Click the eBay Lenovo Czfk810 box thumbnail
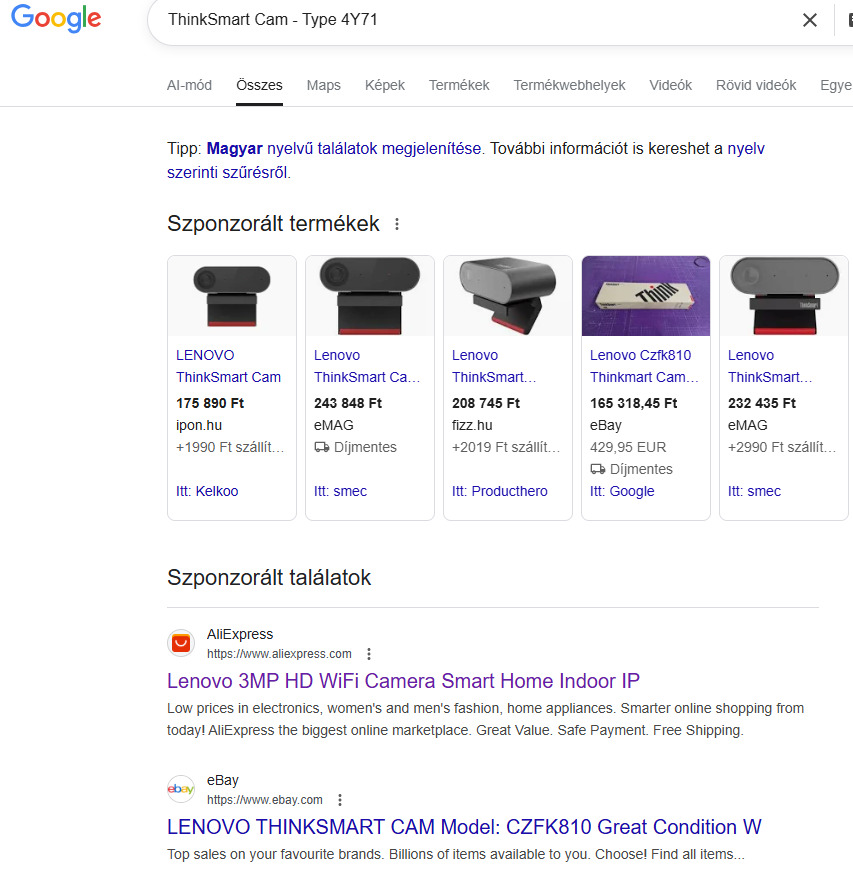Image resolution: width=853 pixels, height=891 pixels. click(646, 296)
